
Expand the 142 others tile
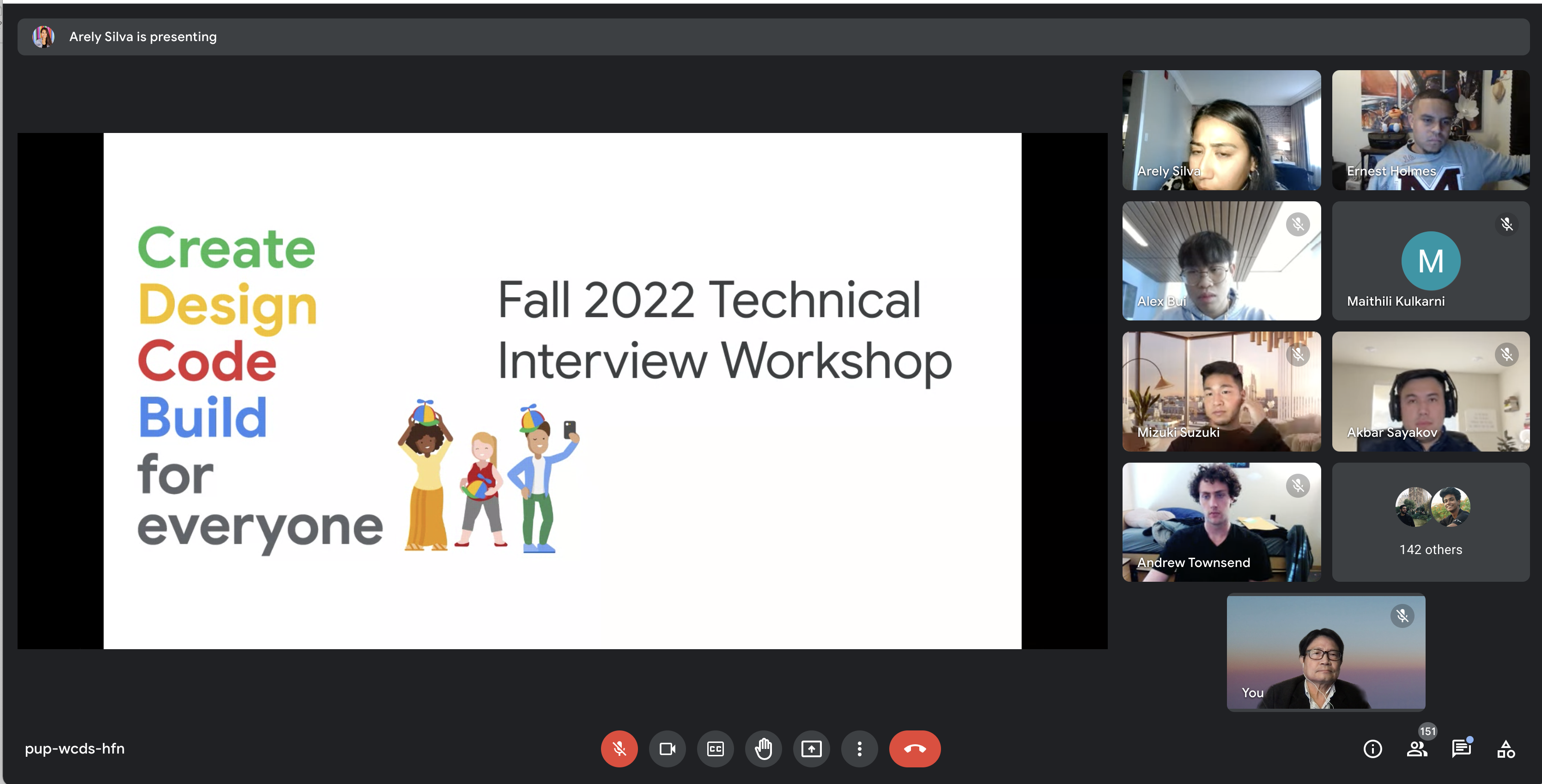[1430, 521]
